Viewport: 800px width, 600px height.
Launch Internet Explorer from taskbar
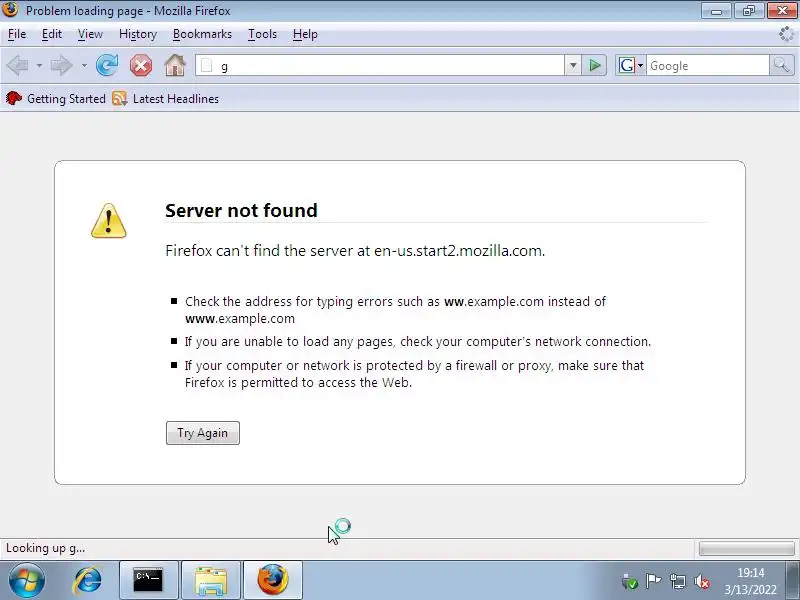click(88, 581)
